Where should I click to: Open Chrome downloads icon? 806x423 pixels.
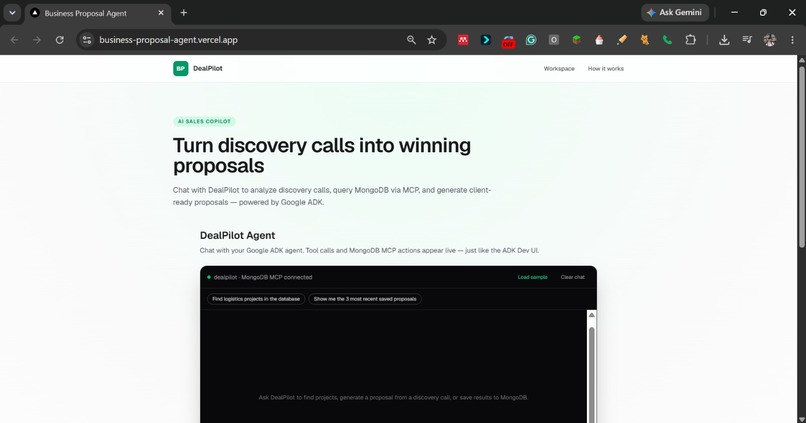[x=724, y=40]
